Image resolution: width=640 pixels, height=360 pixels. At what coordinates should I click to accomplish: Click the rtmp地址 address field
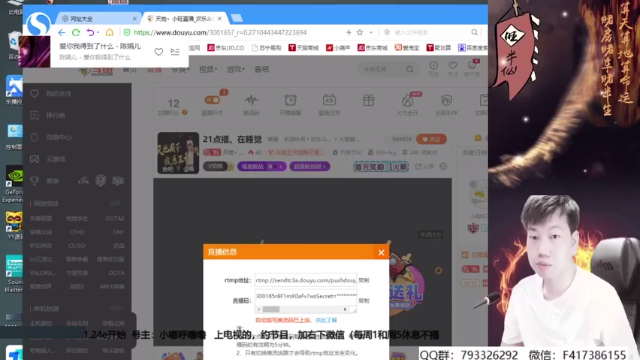point(305,280)
